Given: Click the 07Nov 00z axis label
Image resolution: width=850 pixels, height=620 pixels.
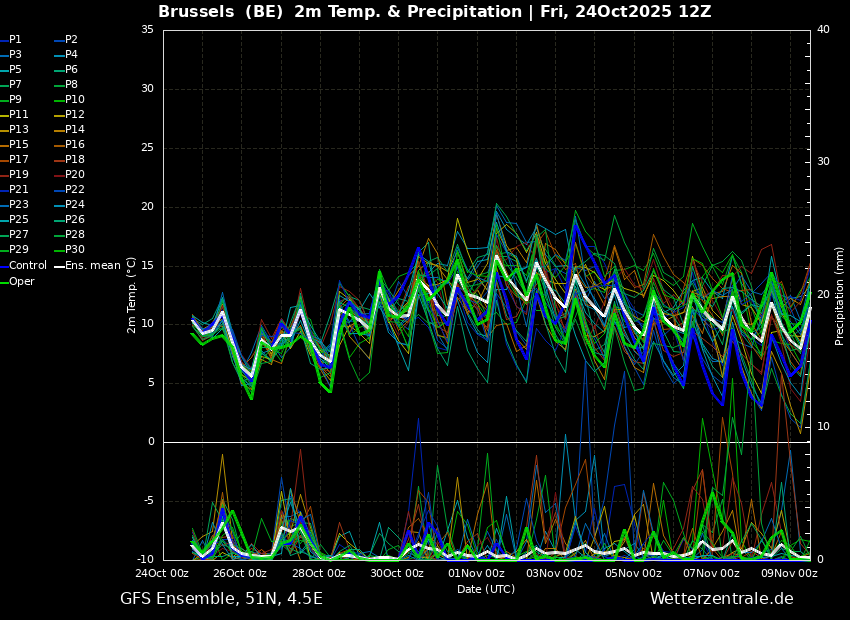Looking at the screenshot, I should (711, 573).
